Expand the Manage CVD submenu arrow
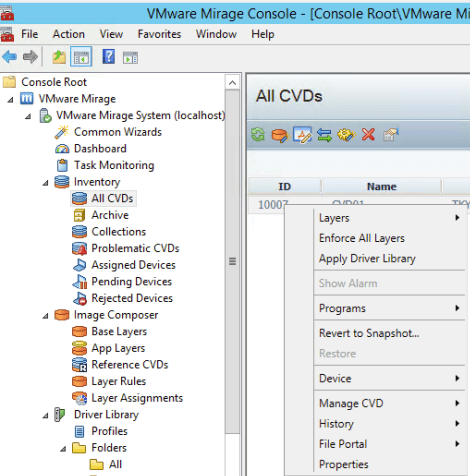Image resolution: width=470 pixels, height=476 pixels. coord(457,403)
